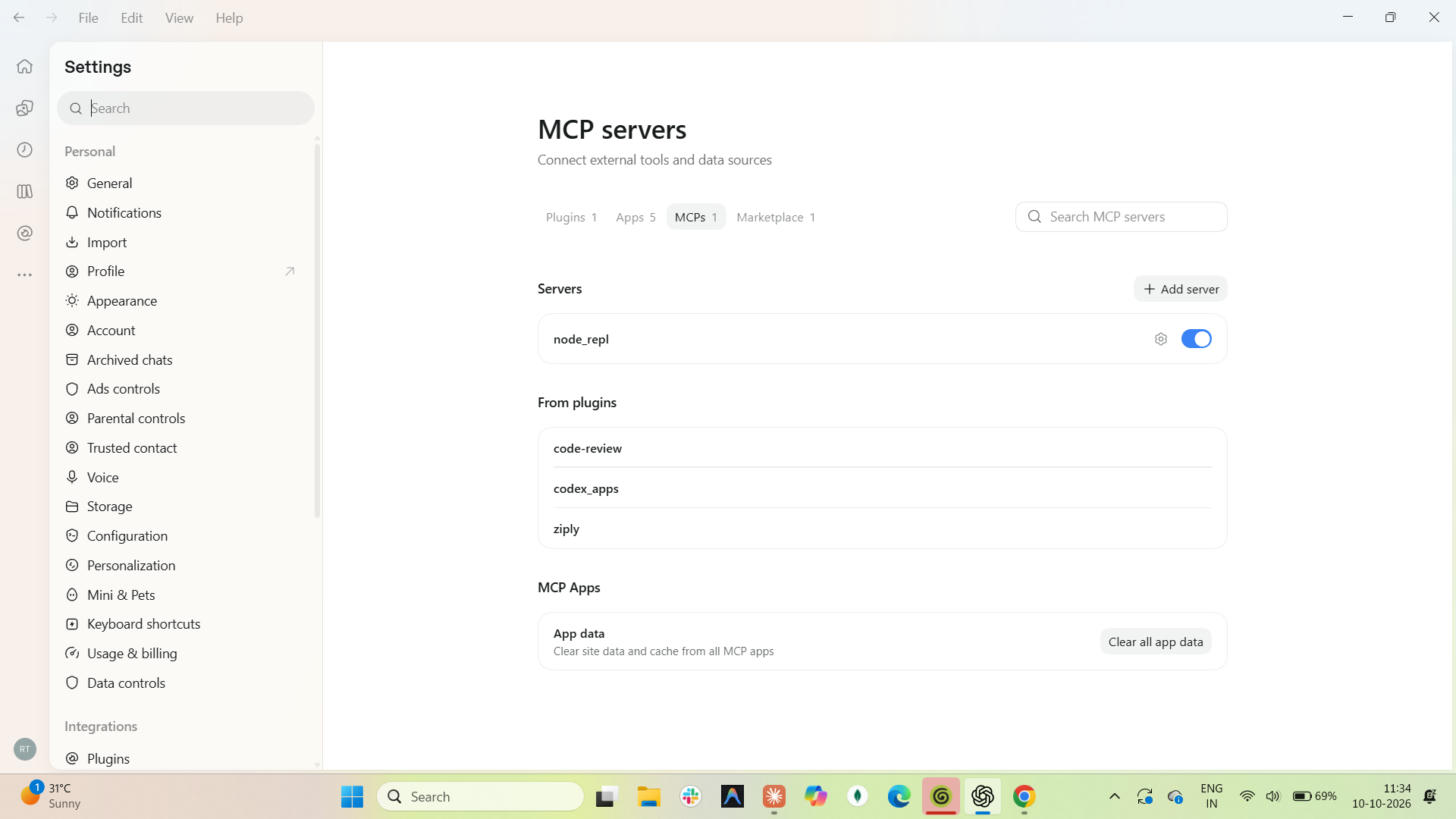The image size is (1456, 819).
Task: Select the ziply plugin row
Action: point(882,528)
